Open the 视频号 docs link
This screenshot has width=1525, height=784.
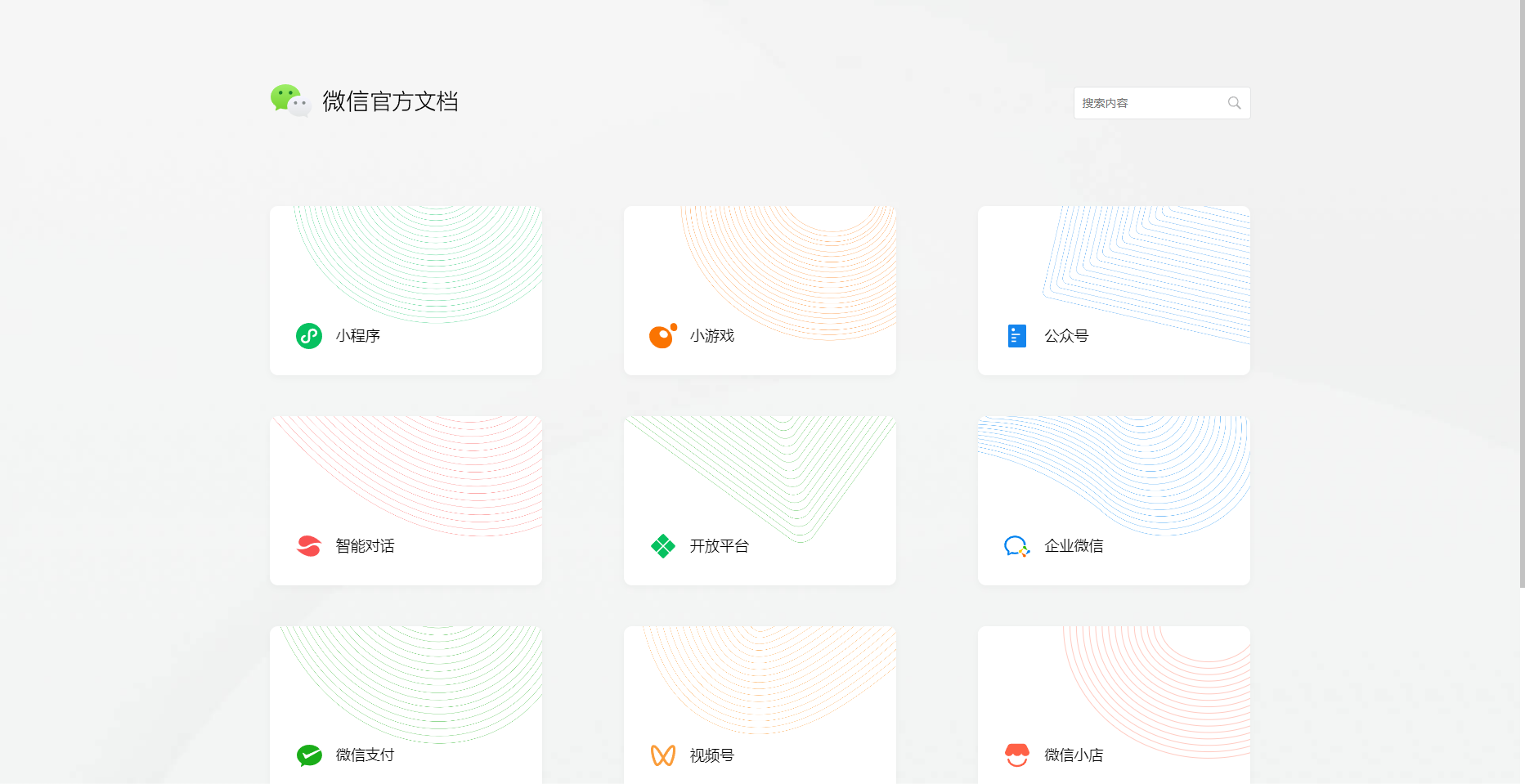coord(712,755)
